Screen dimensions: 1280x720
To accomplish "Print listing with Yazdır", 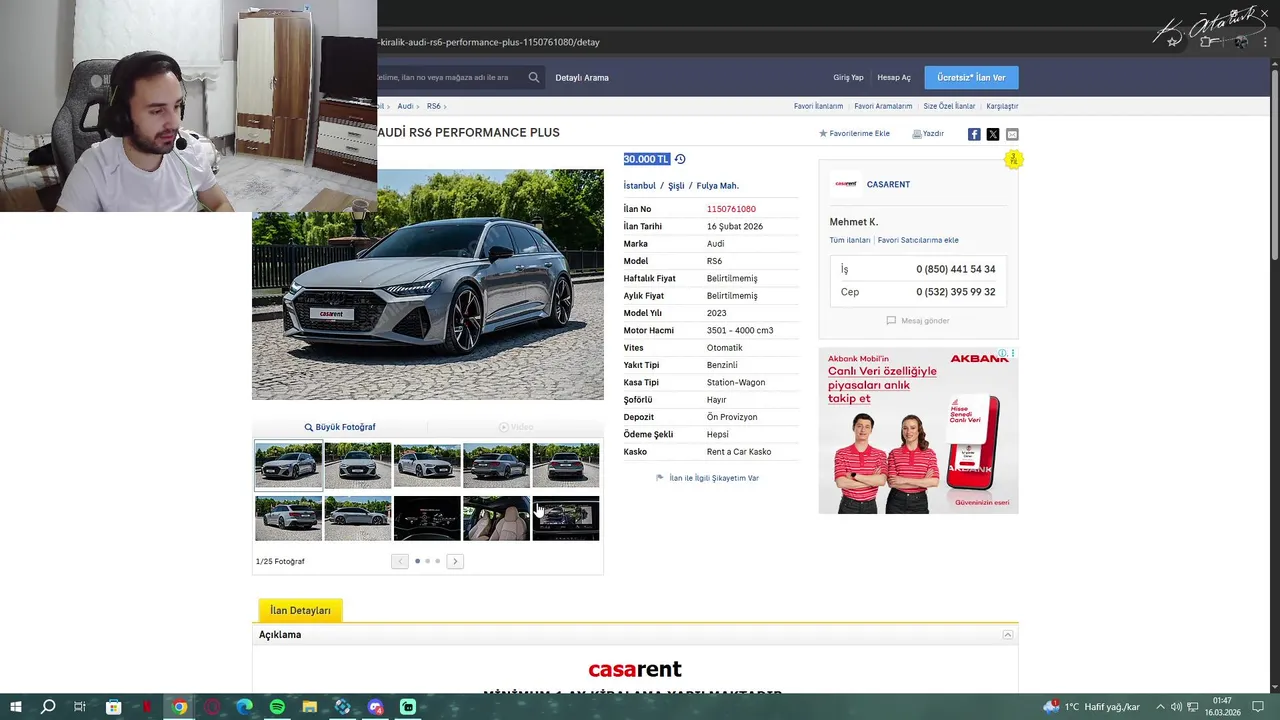I will (928, 133).
